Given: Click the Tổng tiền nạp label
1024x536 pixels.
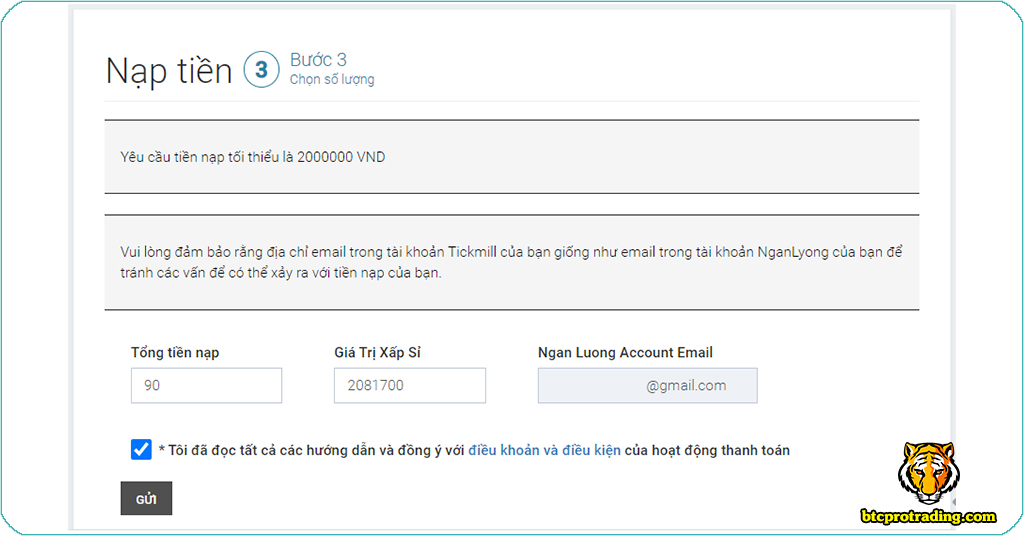Looking at the screenshot, I should pos(175,353).
